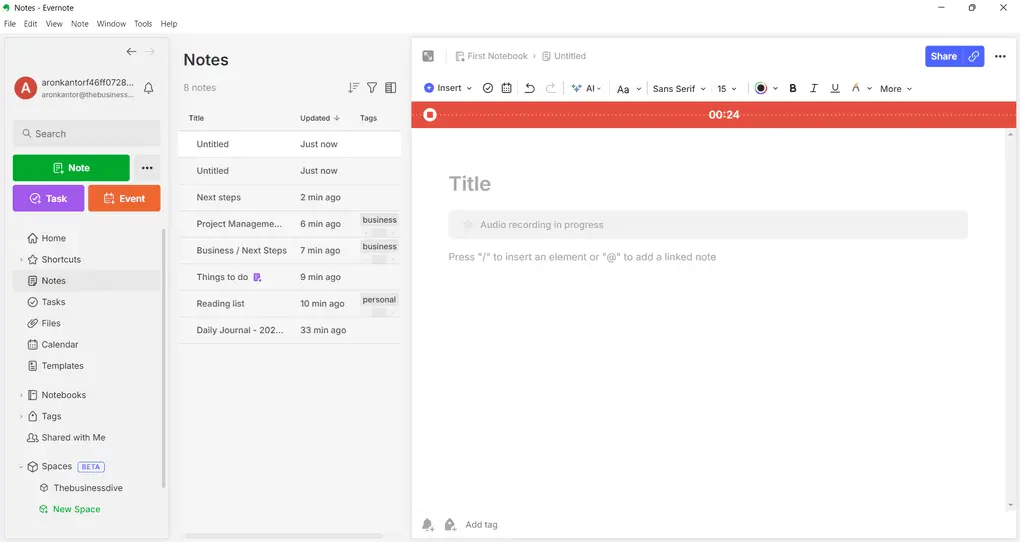This screenshot has height=542, width=1020.
Task: Redo the last edit
Action: [550, 88]
